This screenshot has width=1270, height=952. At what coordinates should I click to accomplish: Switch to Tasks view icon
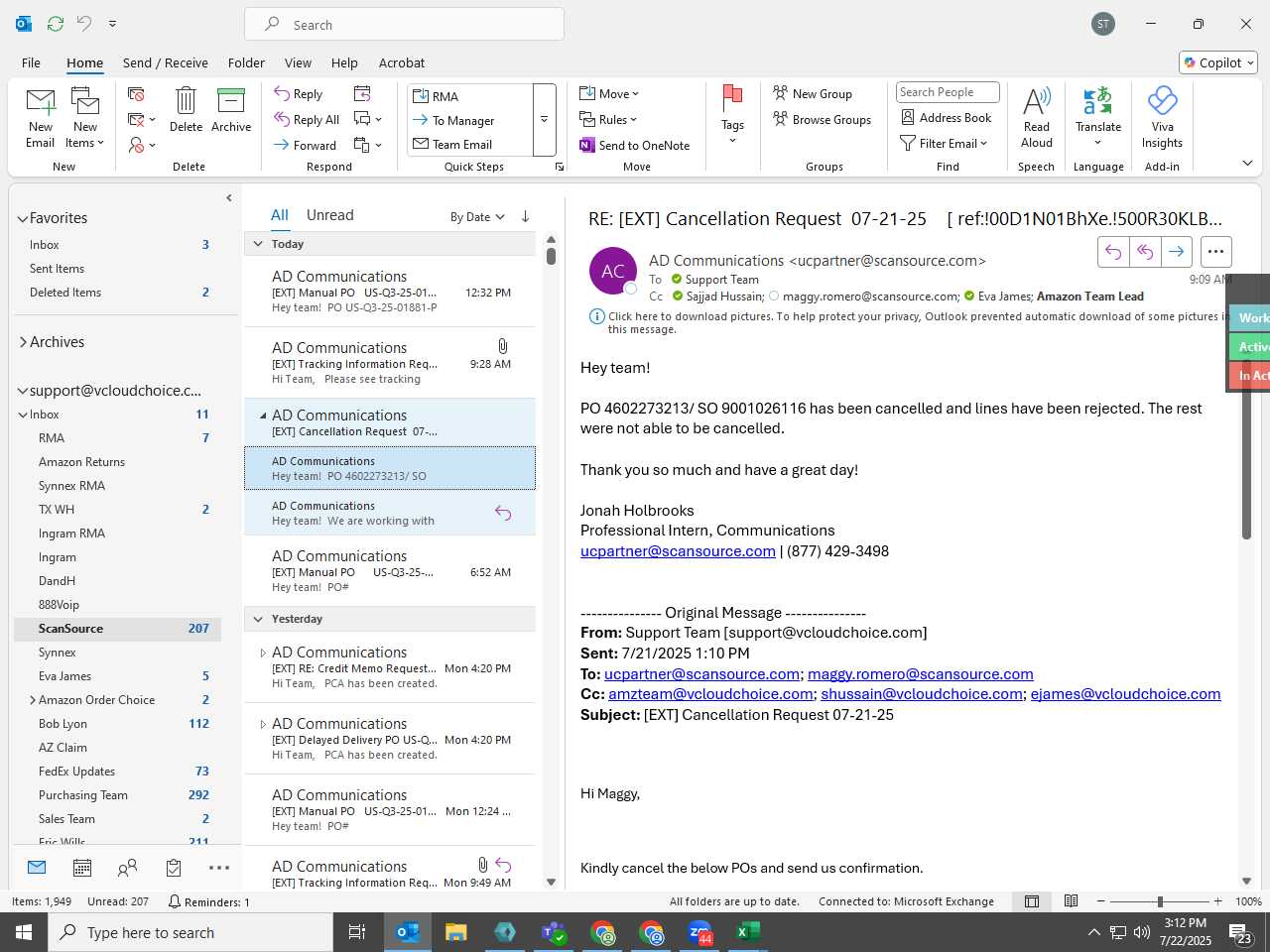[x=174, y=868]
